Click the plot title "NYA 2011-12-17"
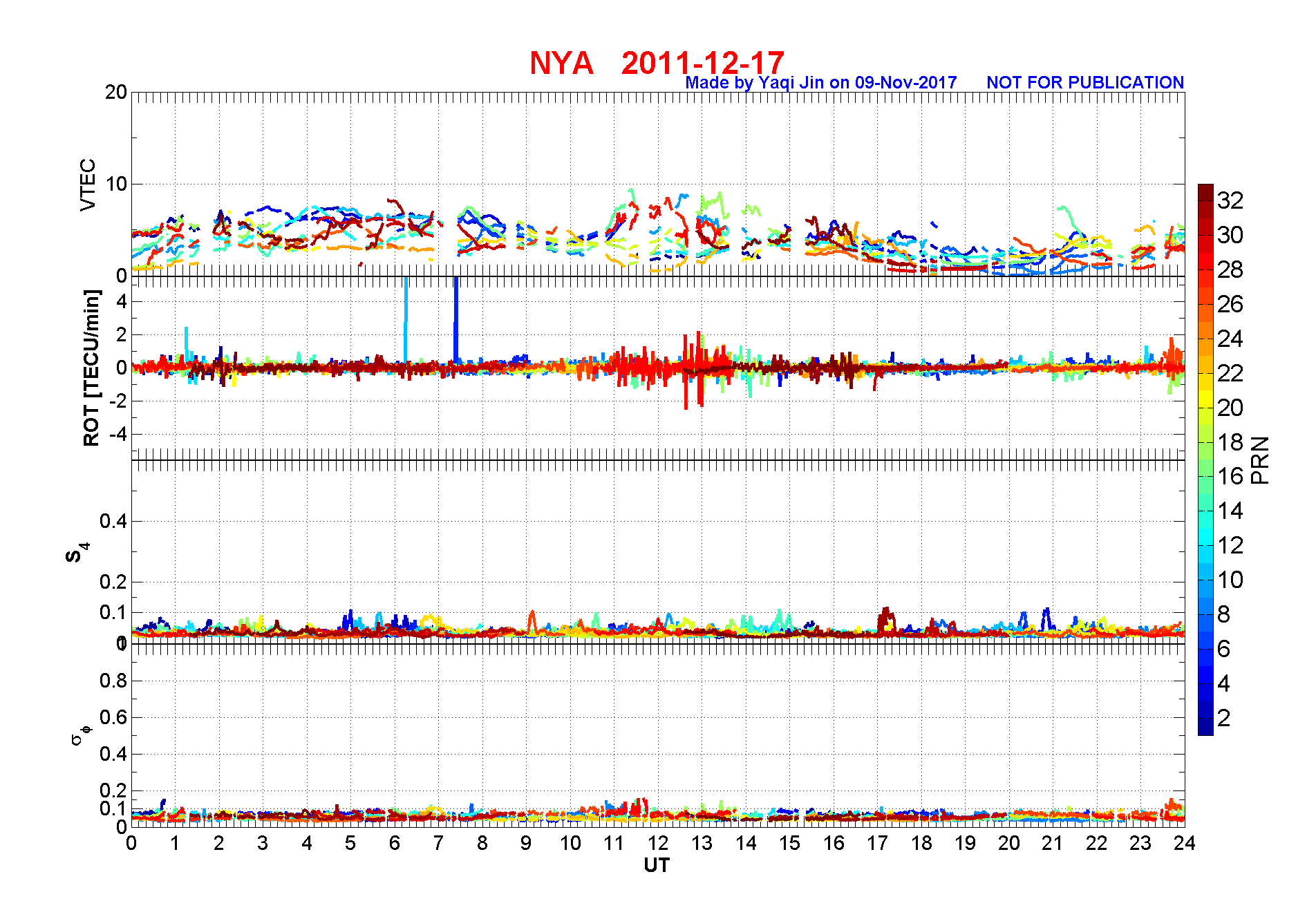The width and height of the screenshot is (1316, 919). coord(657,63)
